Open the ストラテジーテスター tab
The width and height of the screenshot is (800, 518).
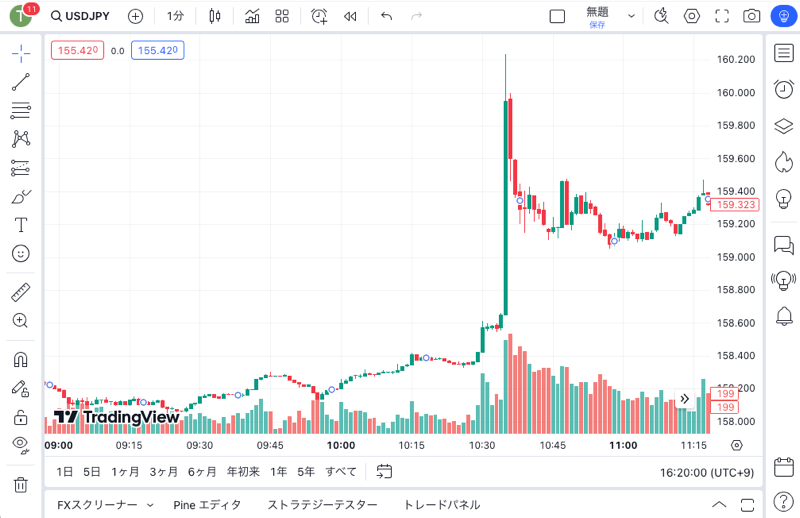pyautogui.click(x=322, y=505)
